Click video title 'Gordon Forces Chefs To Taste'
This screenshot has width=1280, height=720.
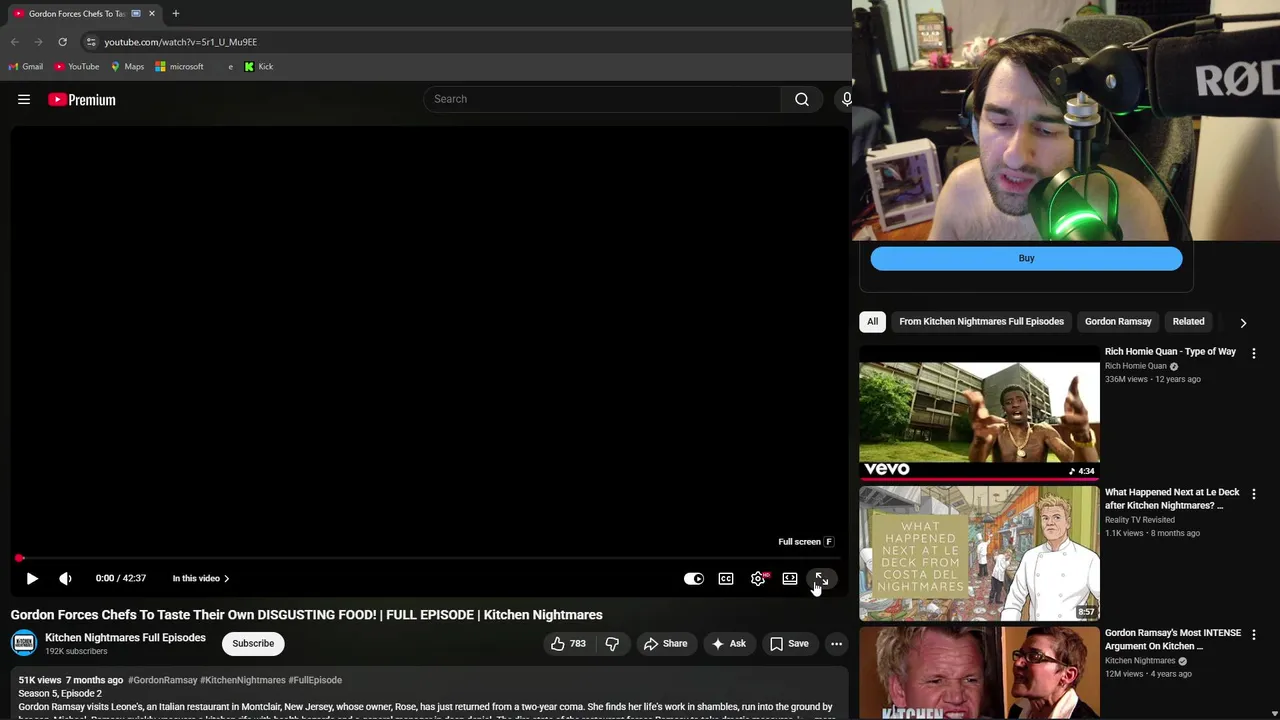click(306, 615)
